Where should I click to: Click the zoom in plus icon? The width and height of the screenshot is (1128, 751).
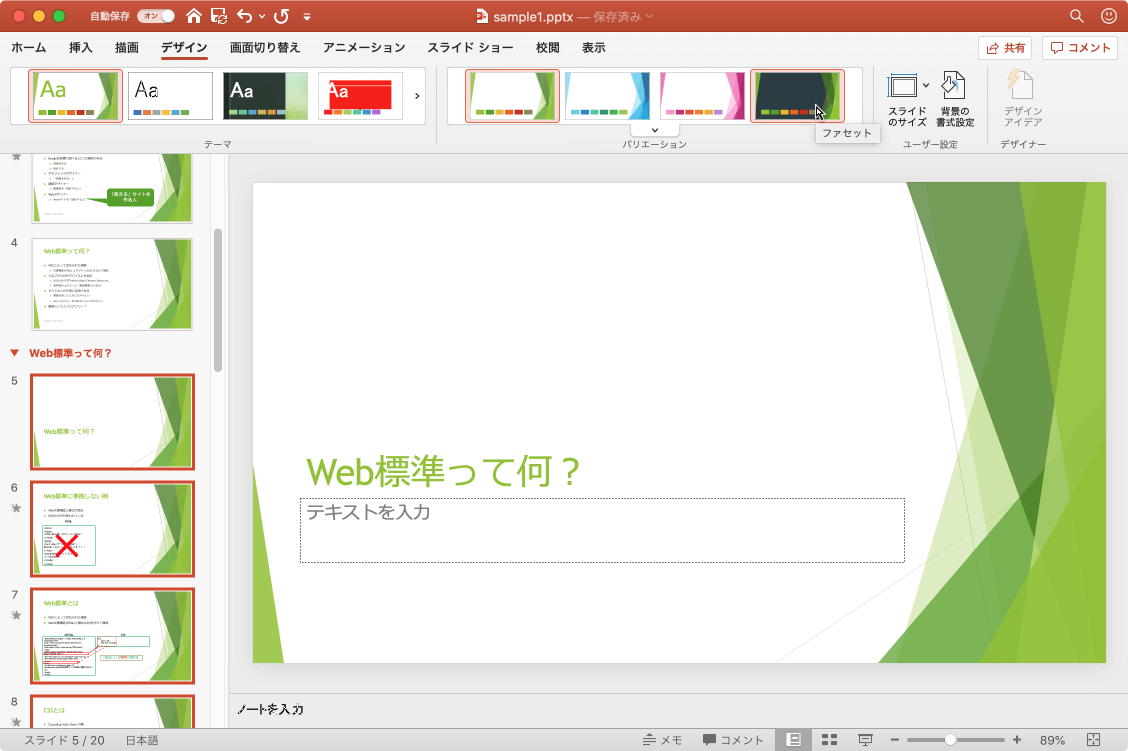pyautogui.click(x=1016, y=739)
